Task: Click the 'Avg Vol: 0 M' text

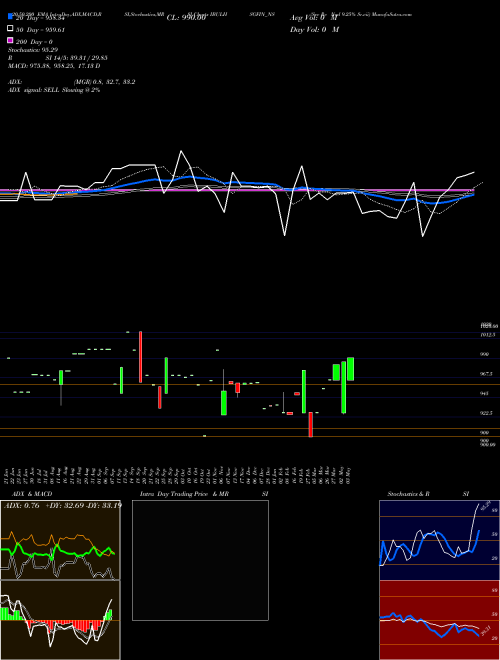Action: [x=314, y=18]
